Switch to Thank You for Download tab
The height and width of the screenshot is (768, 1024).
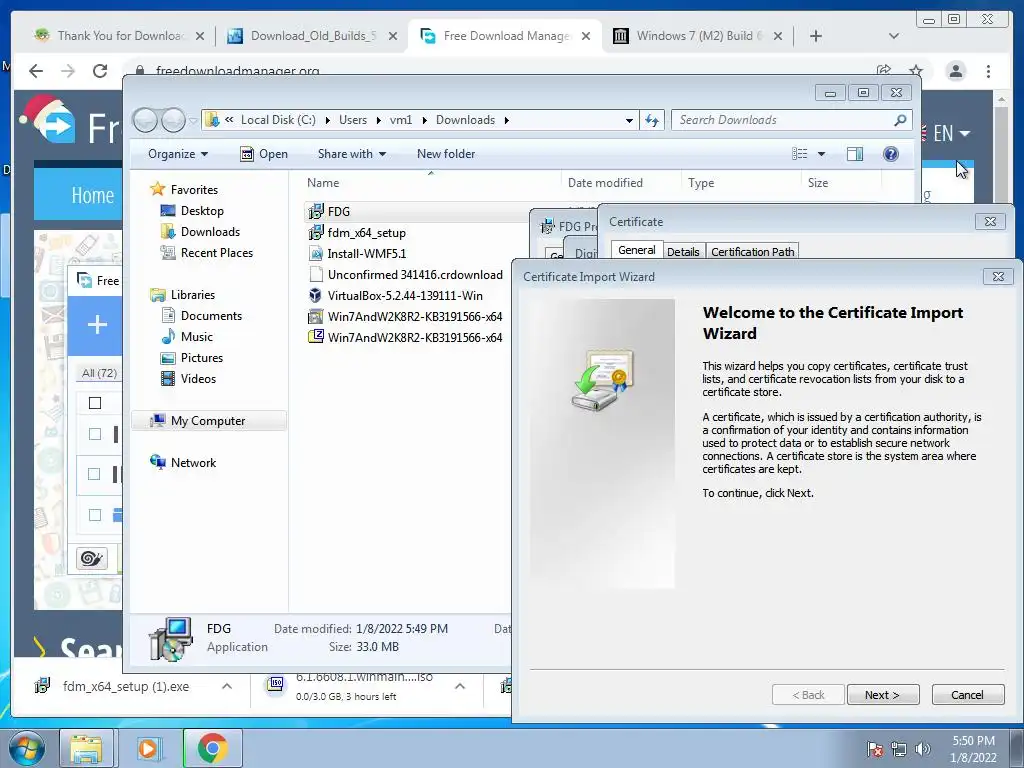[120, 36]
